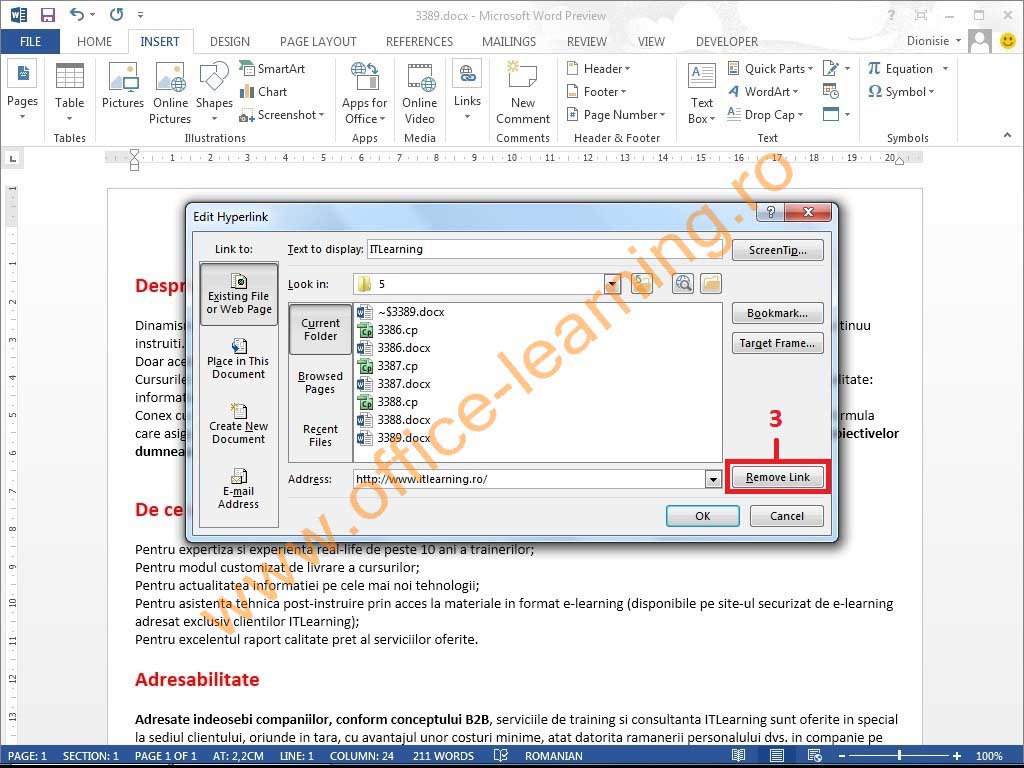
Task: Click the spelling proofing status icon
Action: point(501,756)
